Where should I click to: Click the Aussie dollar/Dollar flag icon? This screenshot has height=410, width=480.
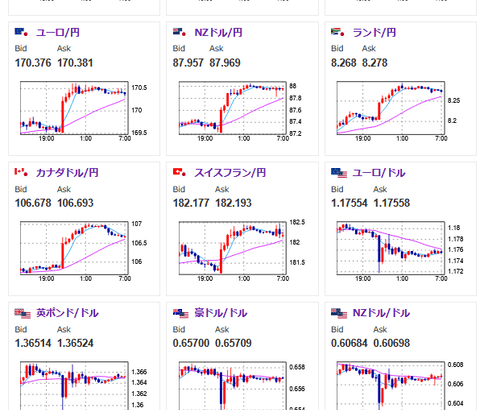coord(181,313)
